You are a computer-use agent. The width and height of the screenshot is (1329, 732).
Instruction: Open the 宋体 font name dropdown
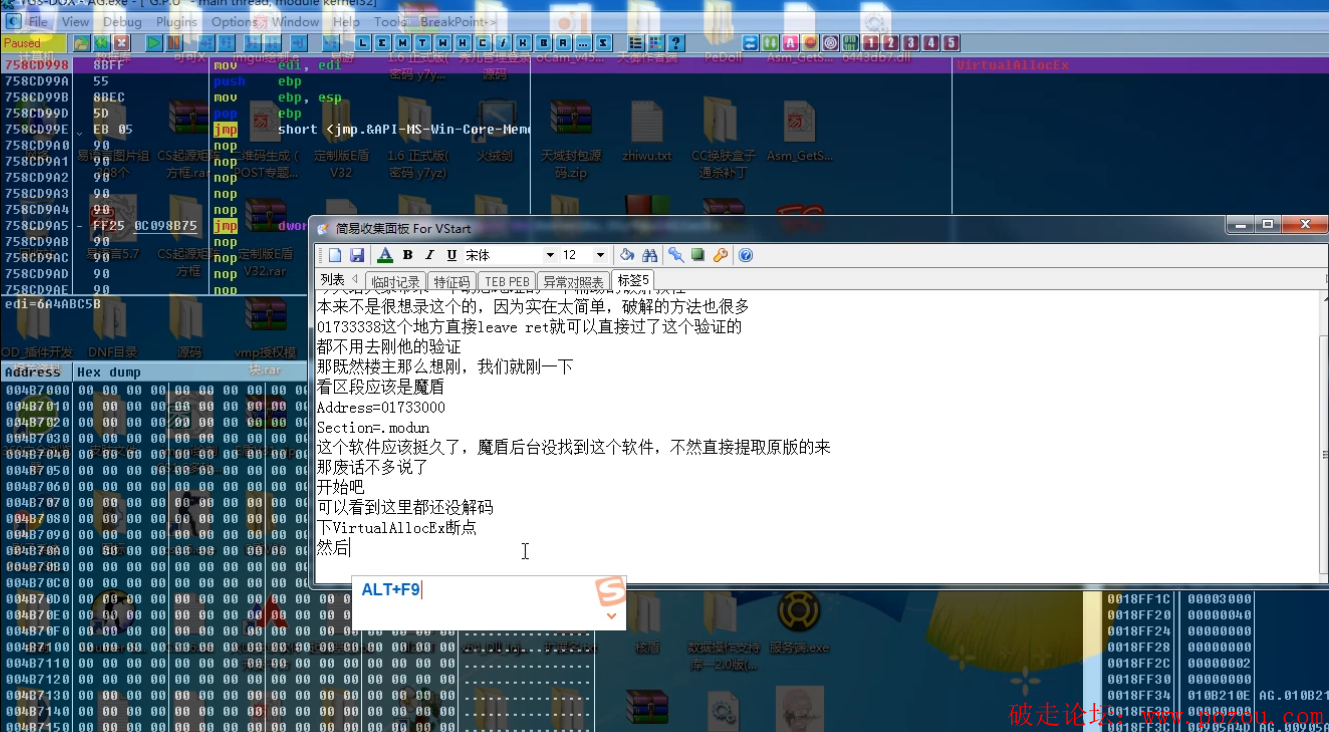click(549, 255)
